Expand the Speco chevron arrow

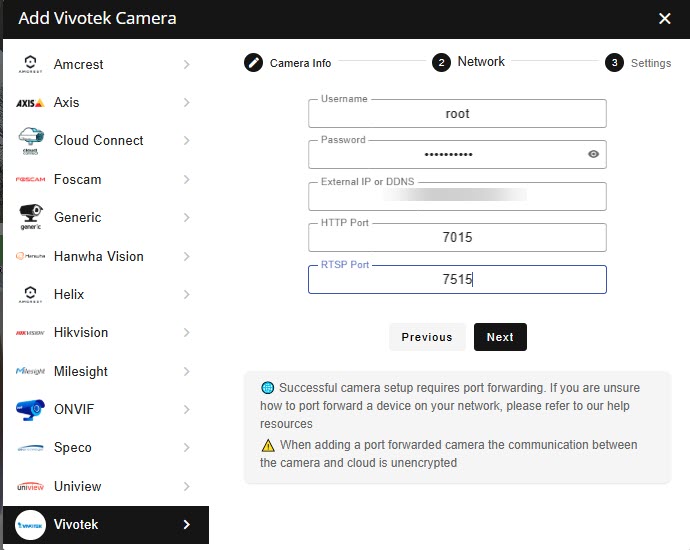(x=187, y=448)
